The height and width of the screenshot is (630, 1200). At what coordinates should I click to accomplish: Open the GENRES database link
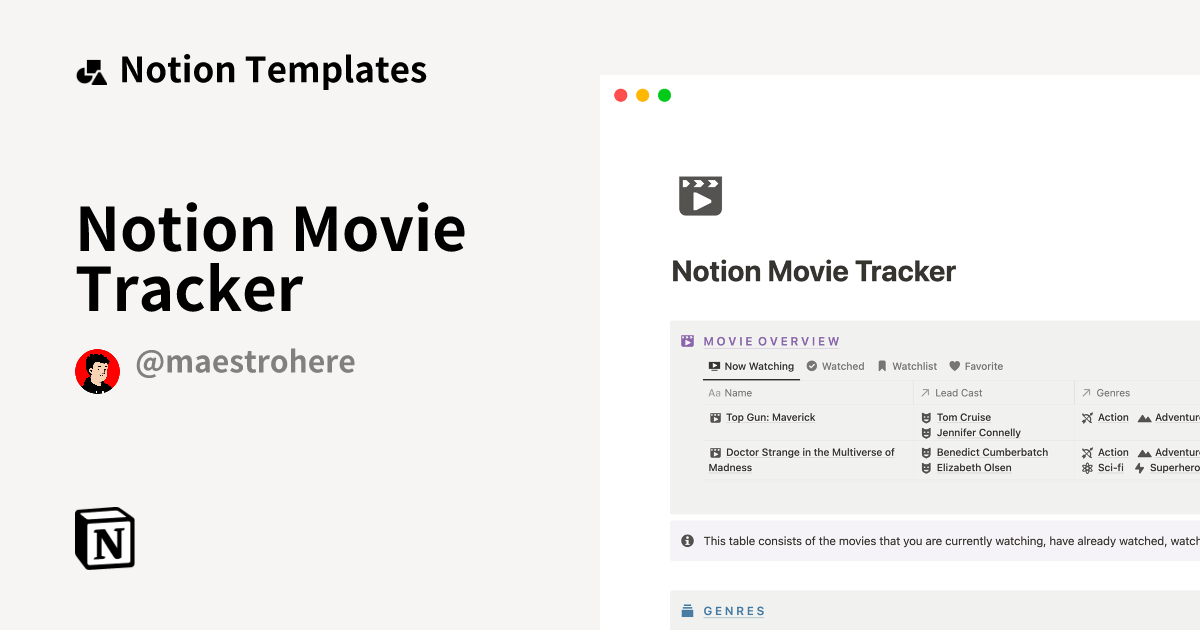(x=734, y=611)
